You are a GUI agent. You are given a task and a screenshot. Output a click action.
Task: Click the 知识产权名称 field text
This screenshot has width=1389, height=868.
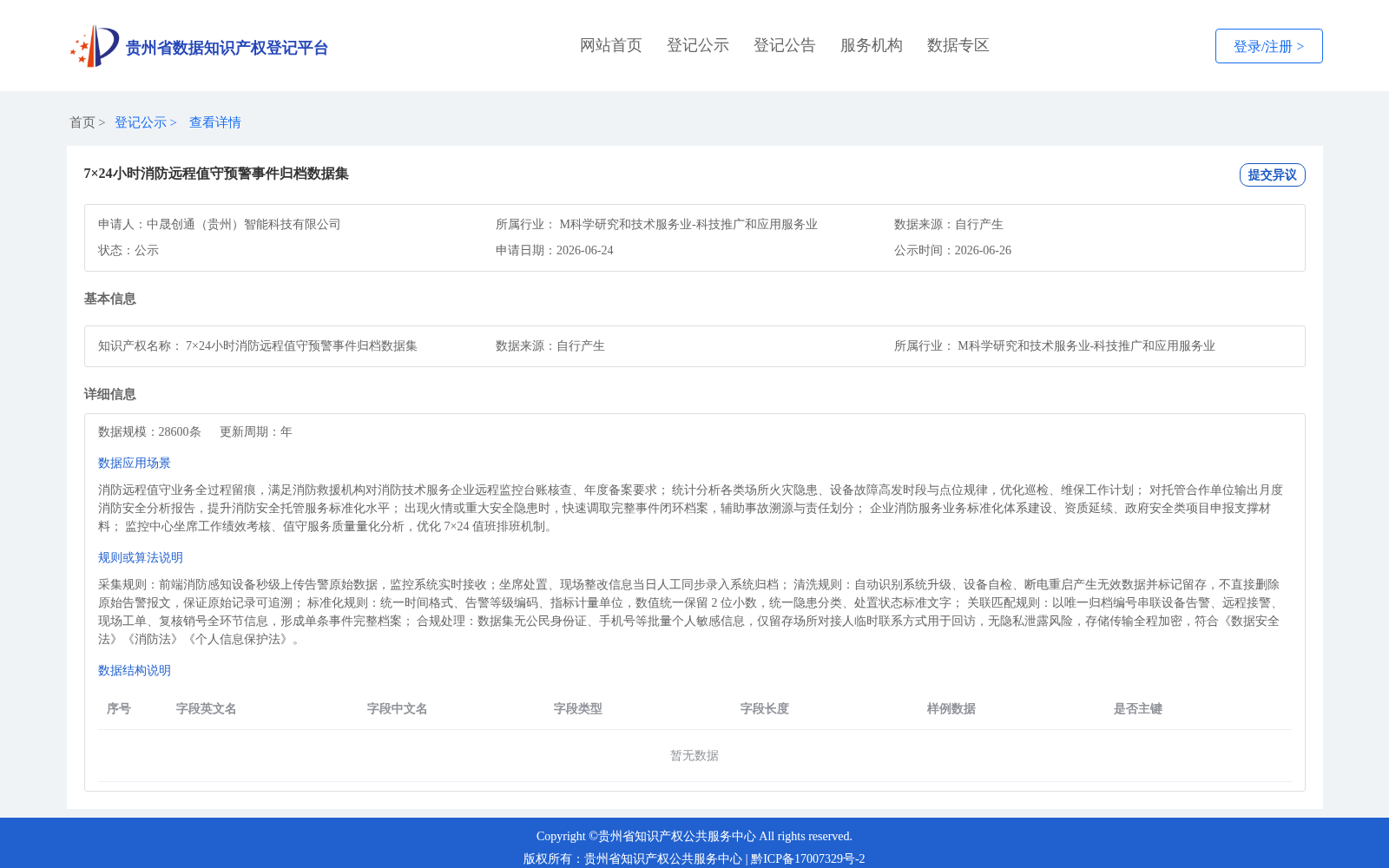pyautogui.click(x=258, y=345)
